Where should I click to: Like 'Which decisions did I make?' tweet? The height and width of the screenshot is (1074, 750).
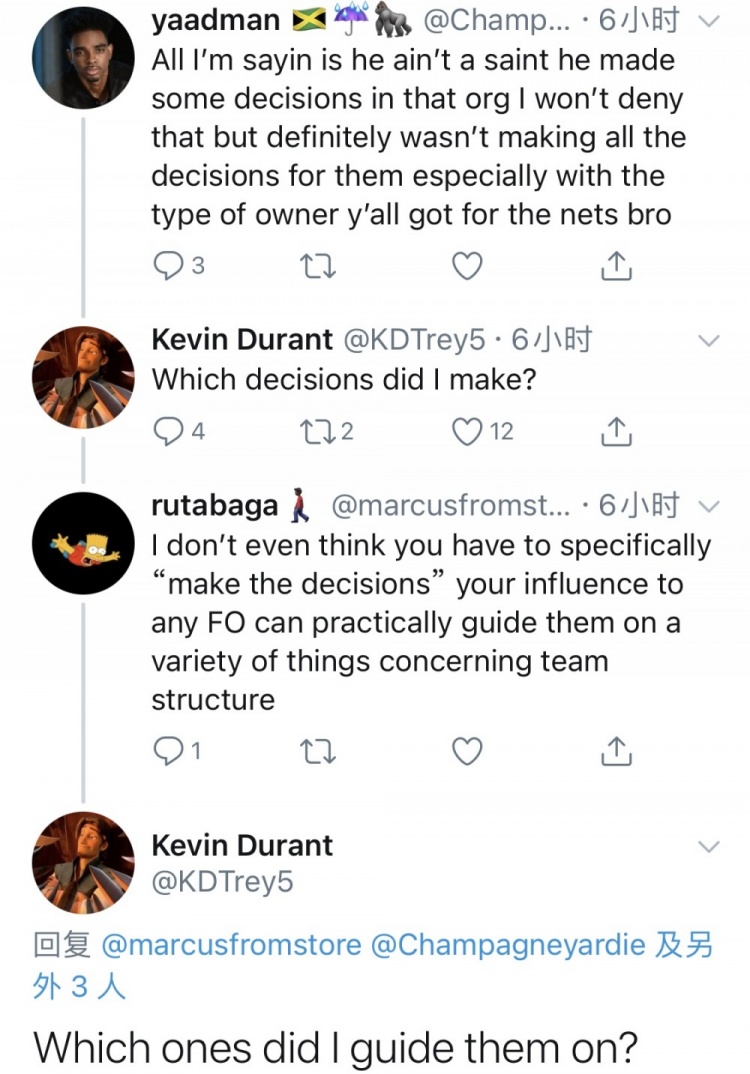(x=467, y=431)
